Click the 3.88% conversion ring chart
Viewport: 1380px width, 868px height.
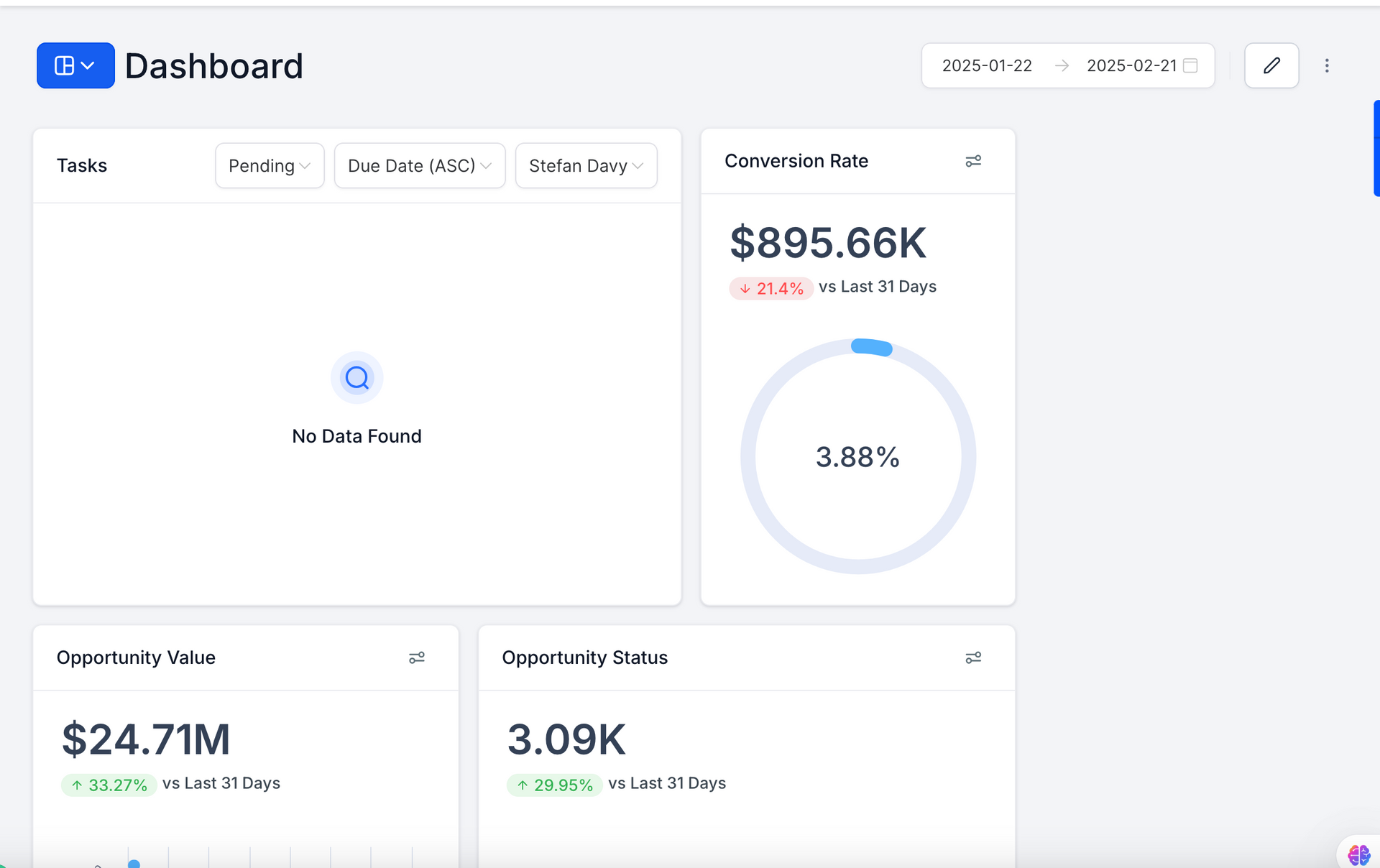click(x=858, y=456)
